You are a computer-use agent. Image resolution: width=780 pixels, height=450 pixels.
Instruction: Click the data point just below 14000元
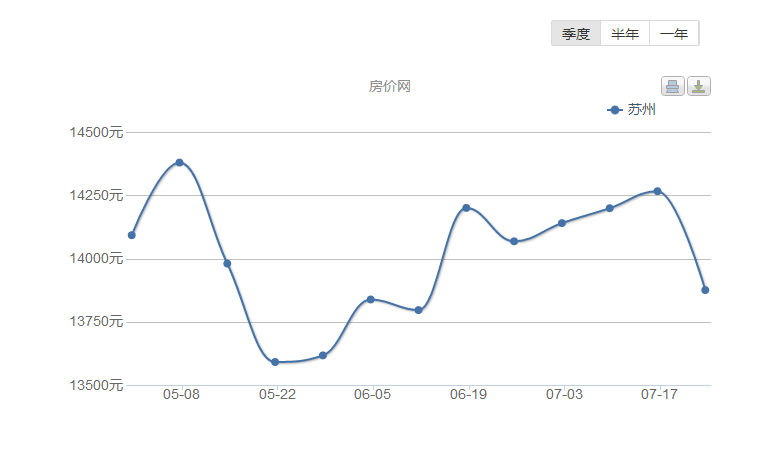click(x=227, y=264)
